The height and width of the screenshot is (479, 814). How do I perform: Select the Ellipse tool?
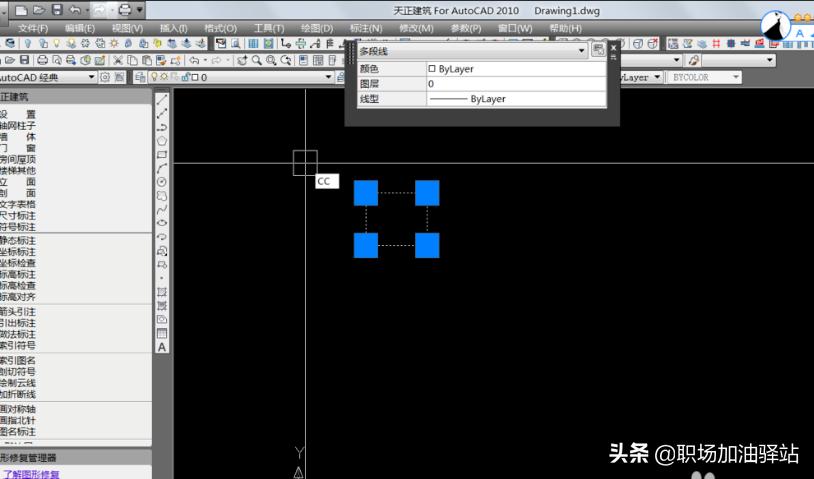coord(162,223)
